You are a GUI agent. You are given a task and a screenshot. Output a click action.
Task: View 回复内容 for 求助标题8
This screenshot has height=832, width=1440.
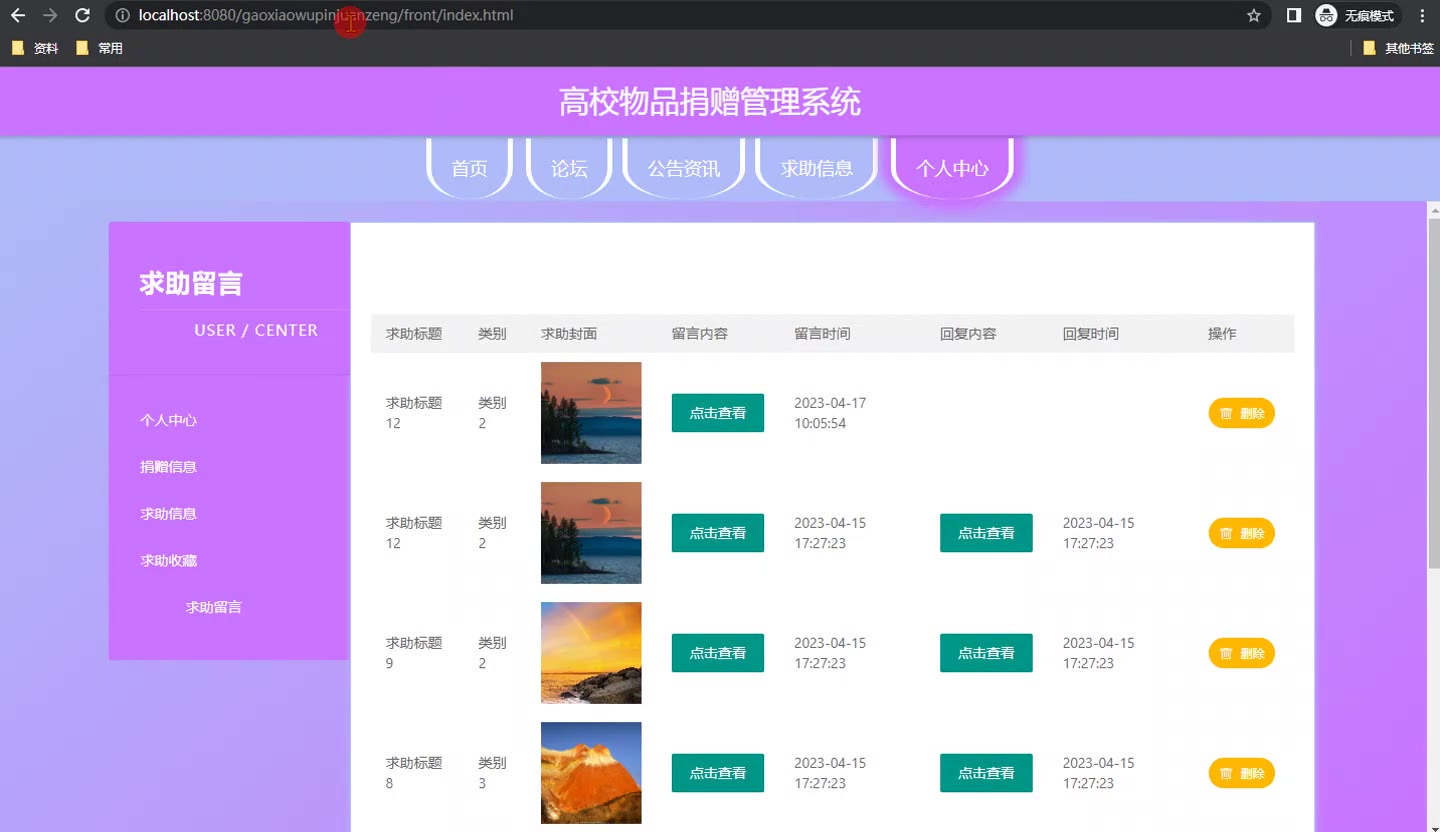coord(986,773)
